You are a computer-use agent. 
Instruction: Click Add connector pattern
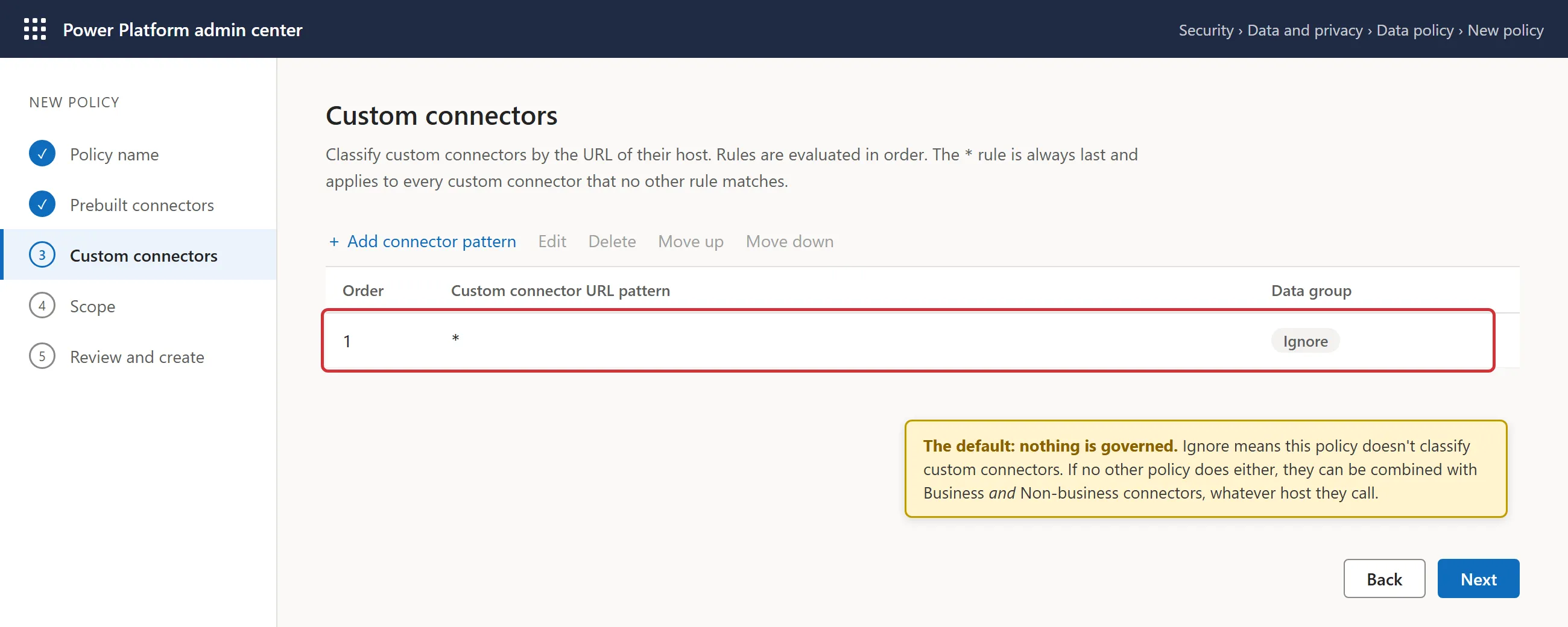[x=422, y=241]
